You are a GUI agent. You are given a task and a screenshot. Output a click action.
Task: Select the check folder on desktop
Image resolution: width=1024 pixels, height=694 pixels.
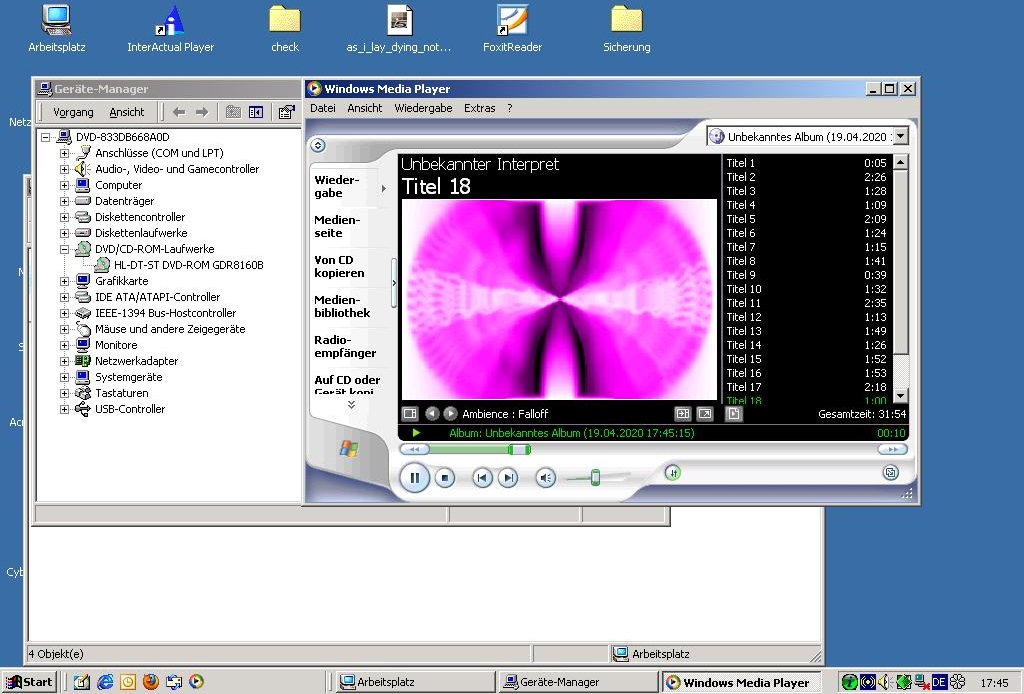pos(285,29)
